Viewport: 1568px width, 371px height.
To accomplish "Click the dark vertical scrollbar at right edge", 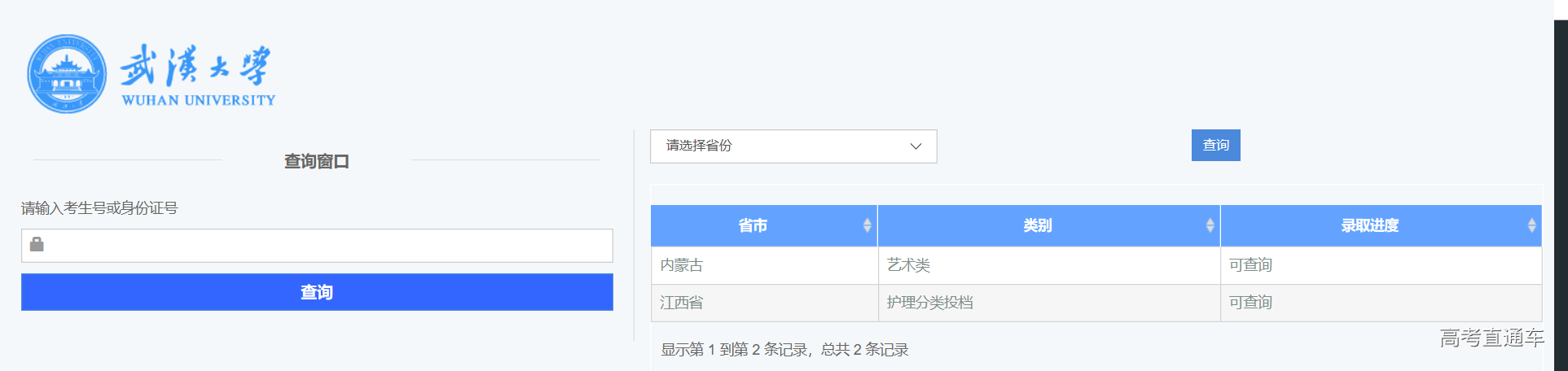I will (x=1561, y=195).
